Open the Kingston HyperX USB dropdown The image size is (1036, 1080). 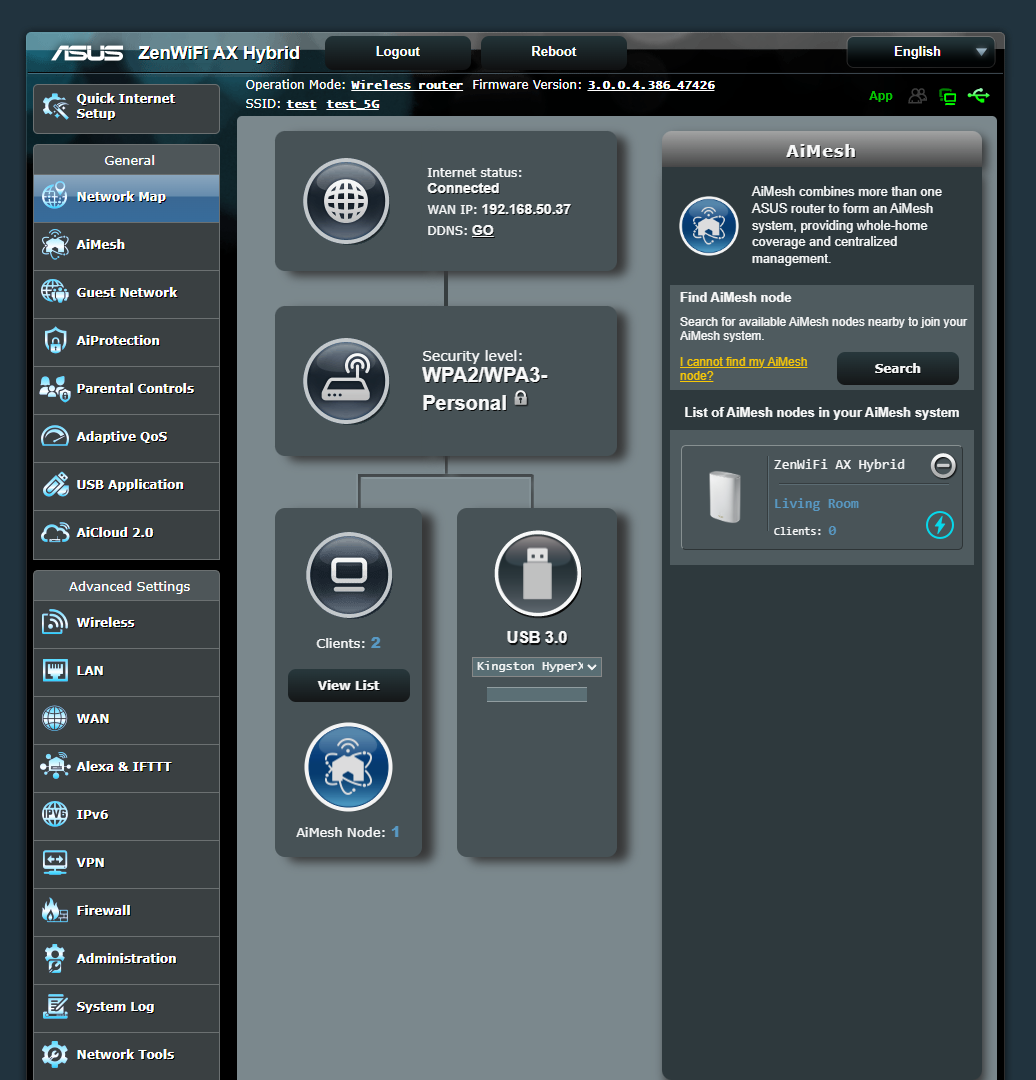(537, 666)
